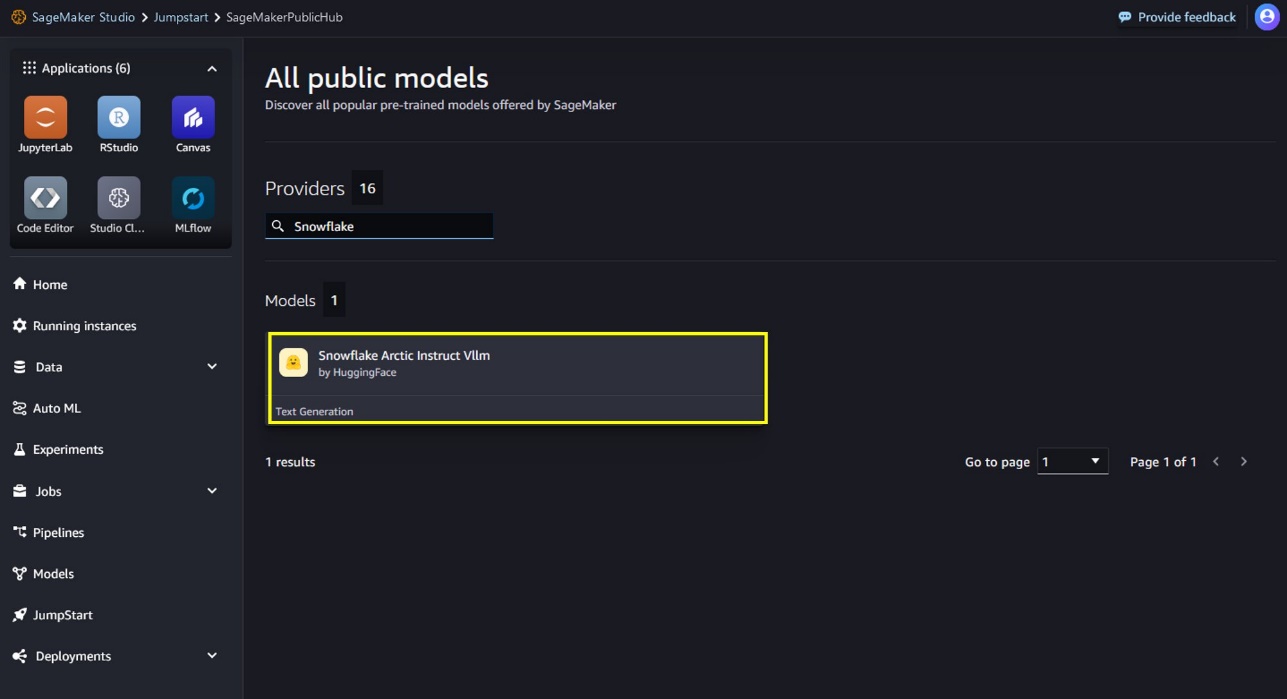Open the Studio Classic application
Viewport: 1287px width, 699px height.
[x=119, y=198]
